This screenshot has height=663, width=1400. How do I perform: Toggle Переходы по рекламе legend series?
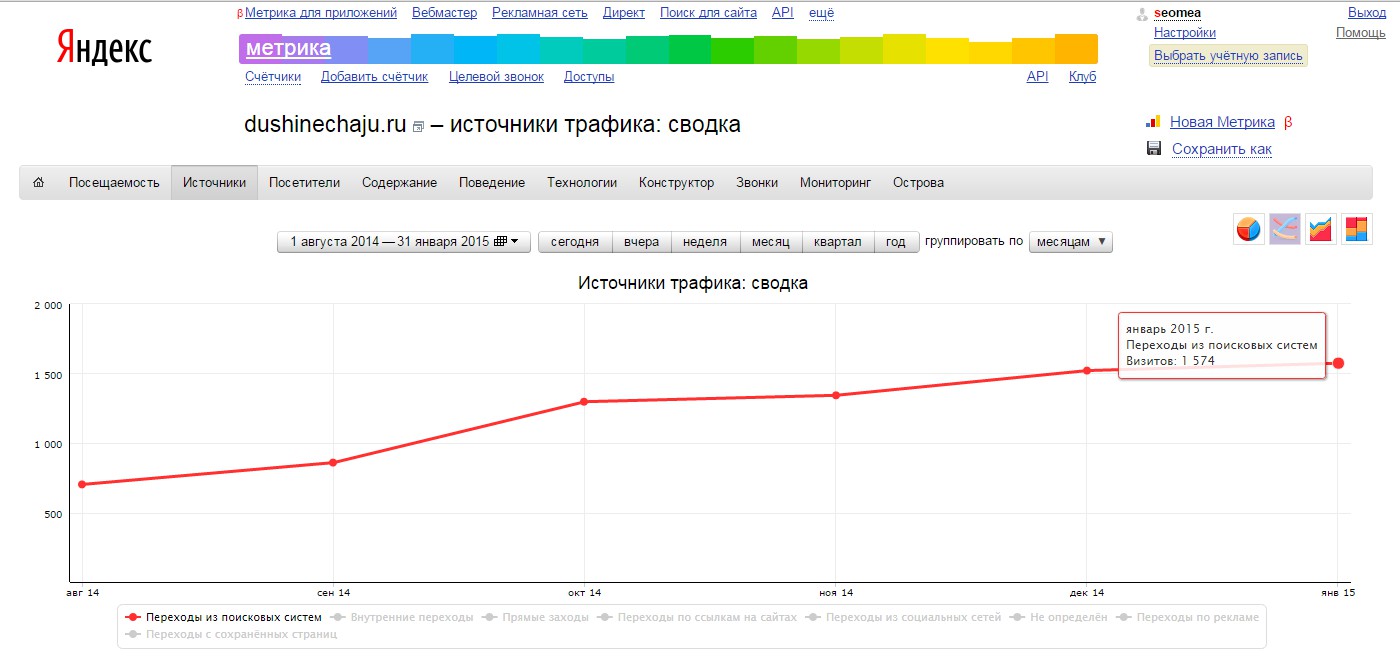[x=1187, y=617]
